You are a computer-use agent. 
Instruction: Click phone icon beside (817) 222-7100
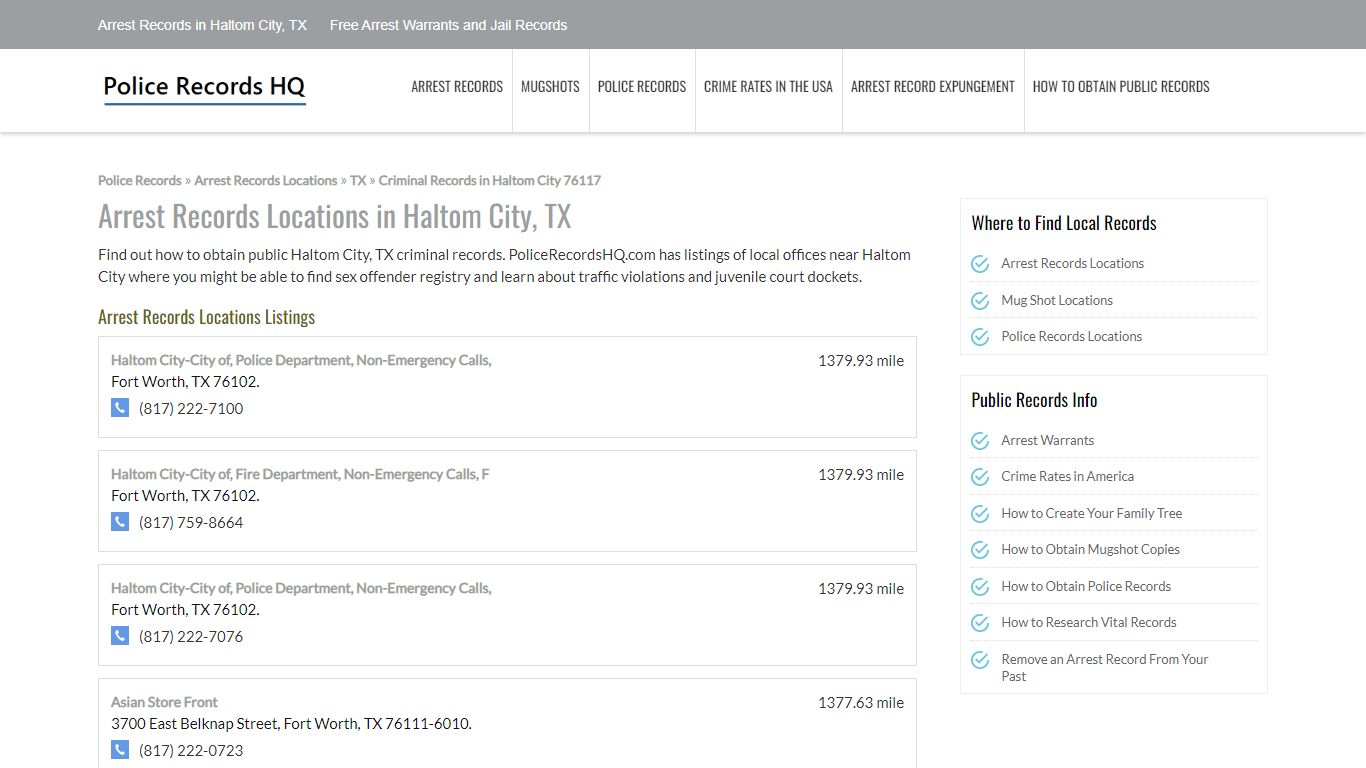tap(120, 408)
